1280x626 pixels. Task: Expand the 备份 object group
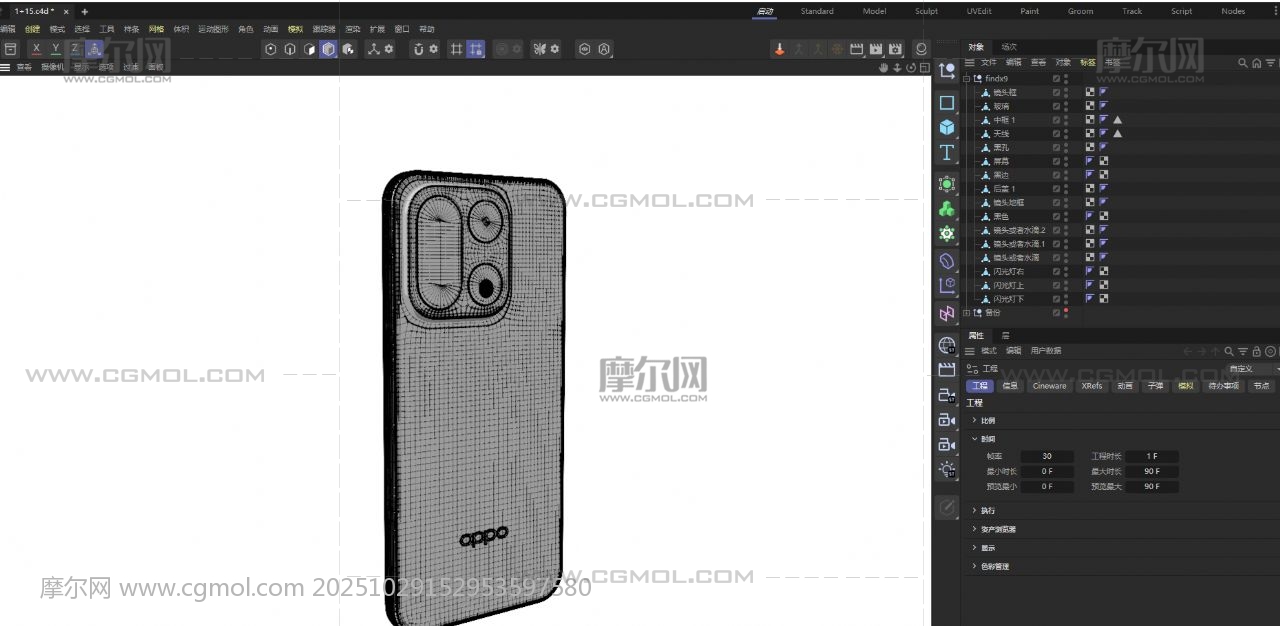pyautogui.click(x=966, y=313)
